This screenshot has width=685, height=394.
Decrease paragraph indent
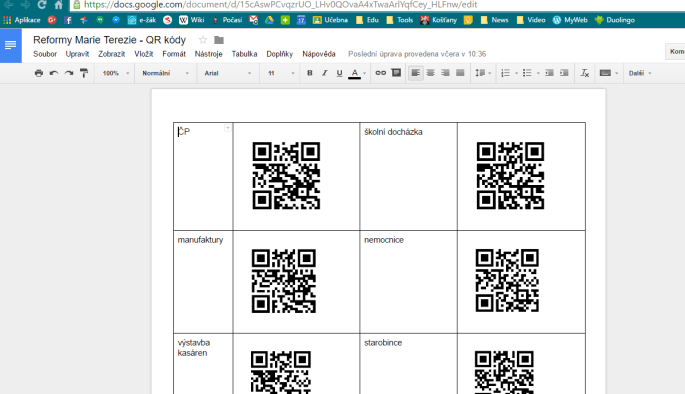550,73
